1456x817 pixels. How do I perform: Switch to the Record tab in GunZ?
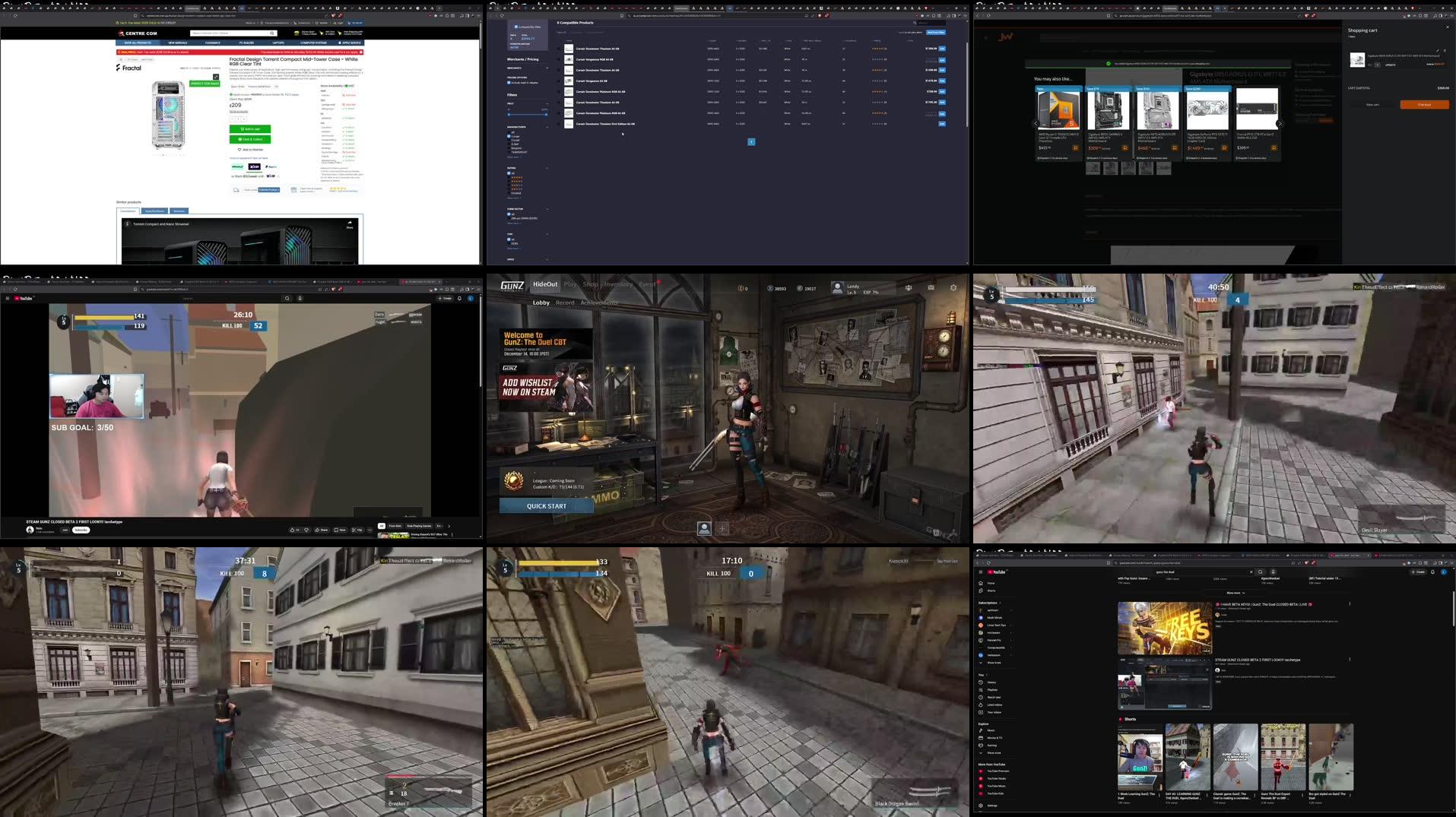[x=566, y=303]
